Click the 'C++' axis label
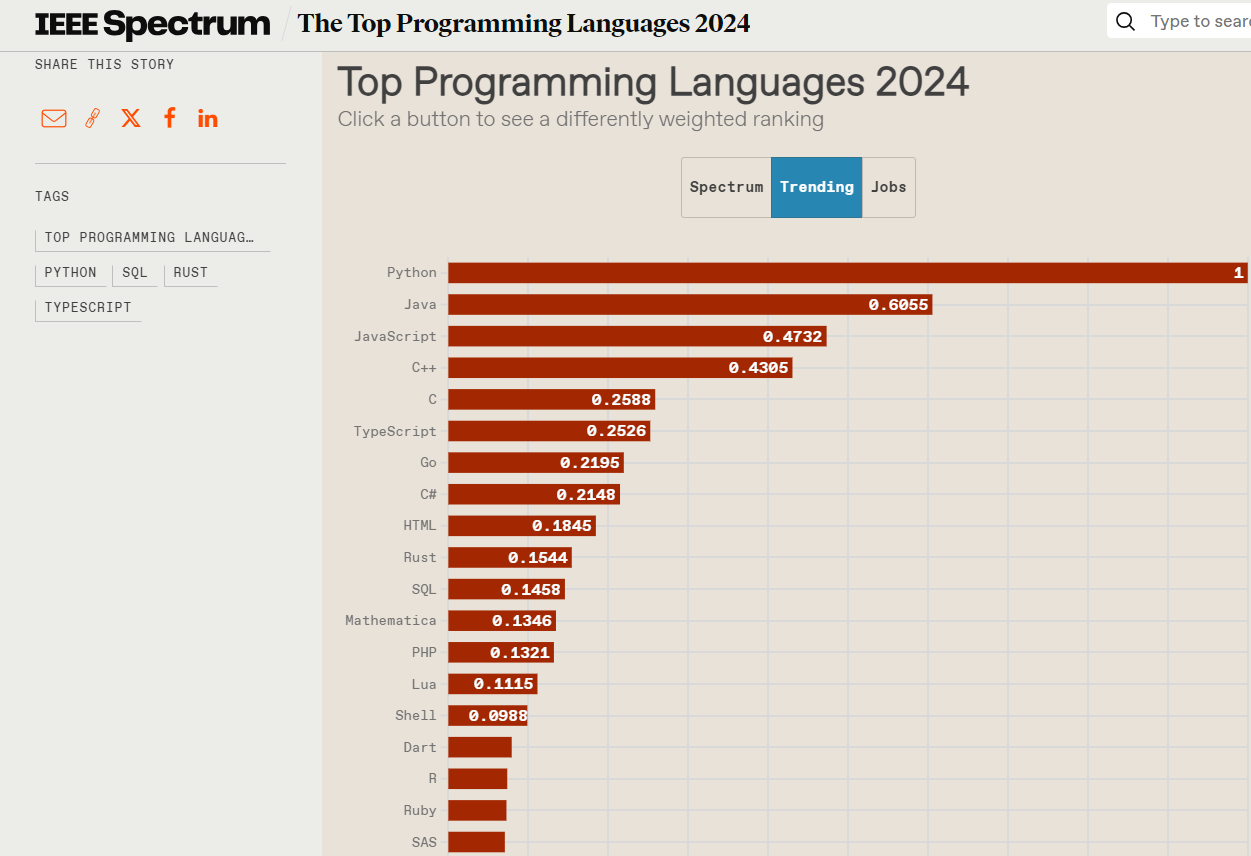 [x=425, y=368]
